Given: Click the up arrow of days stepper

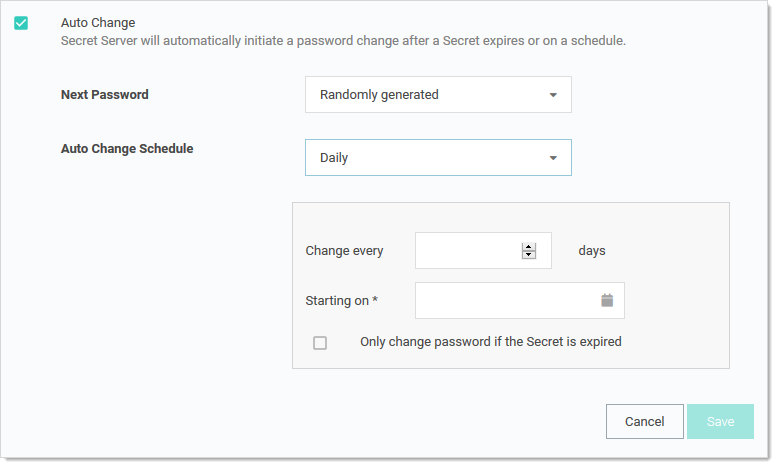Looking at the screenshot, I should pos(529,246).
